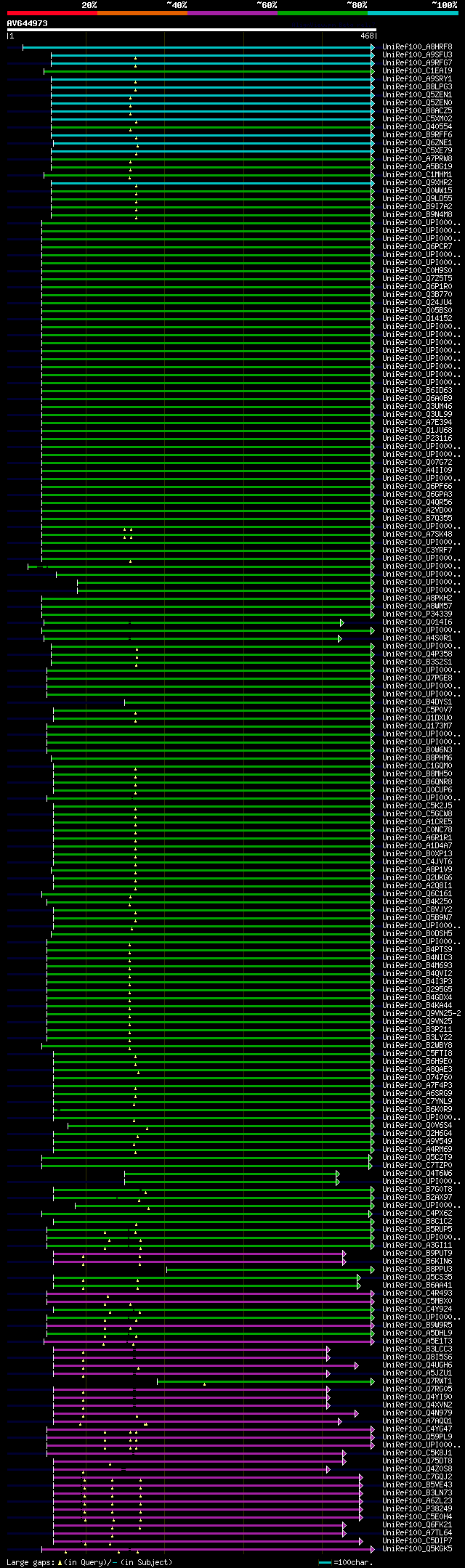Click the cyan alignment bar for A8HRF8
465x1568 pixels.
[x=197, y=47]
